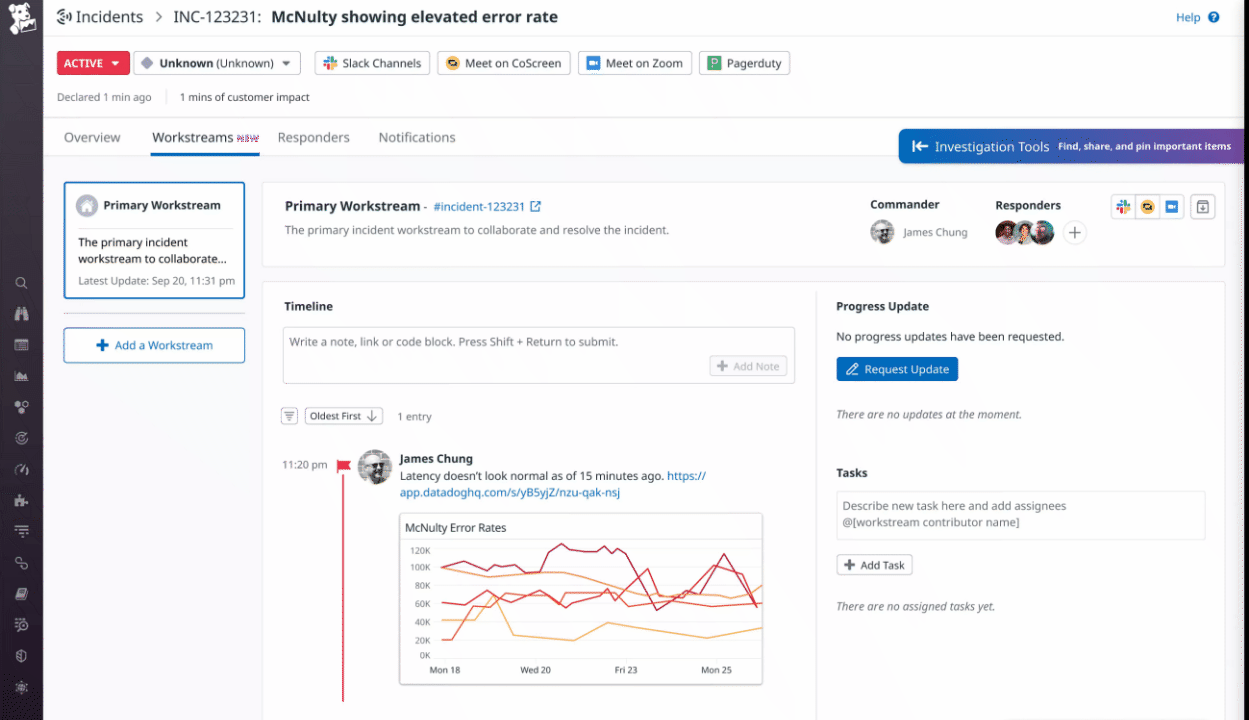Add a responder with the plus icon
The width and height of the screenshot is (1249, 720).
[1074, 233]
